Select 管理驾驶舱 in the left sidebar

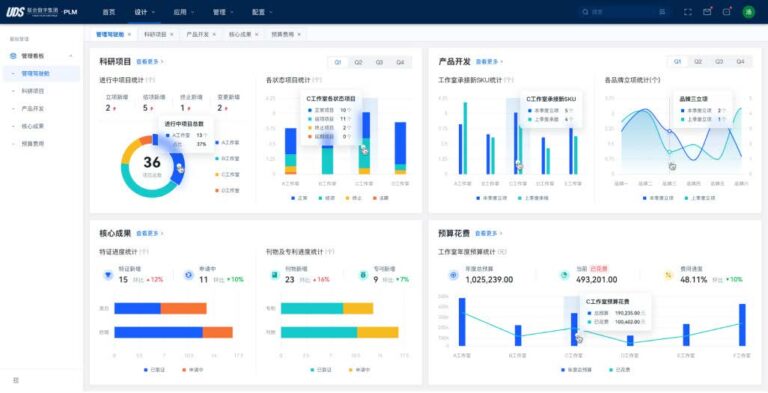41,74
